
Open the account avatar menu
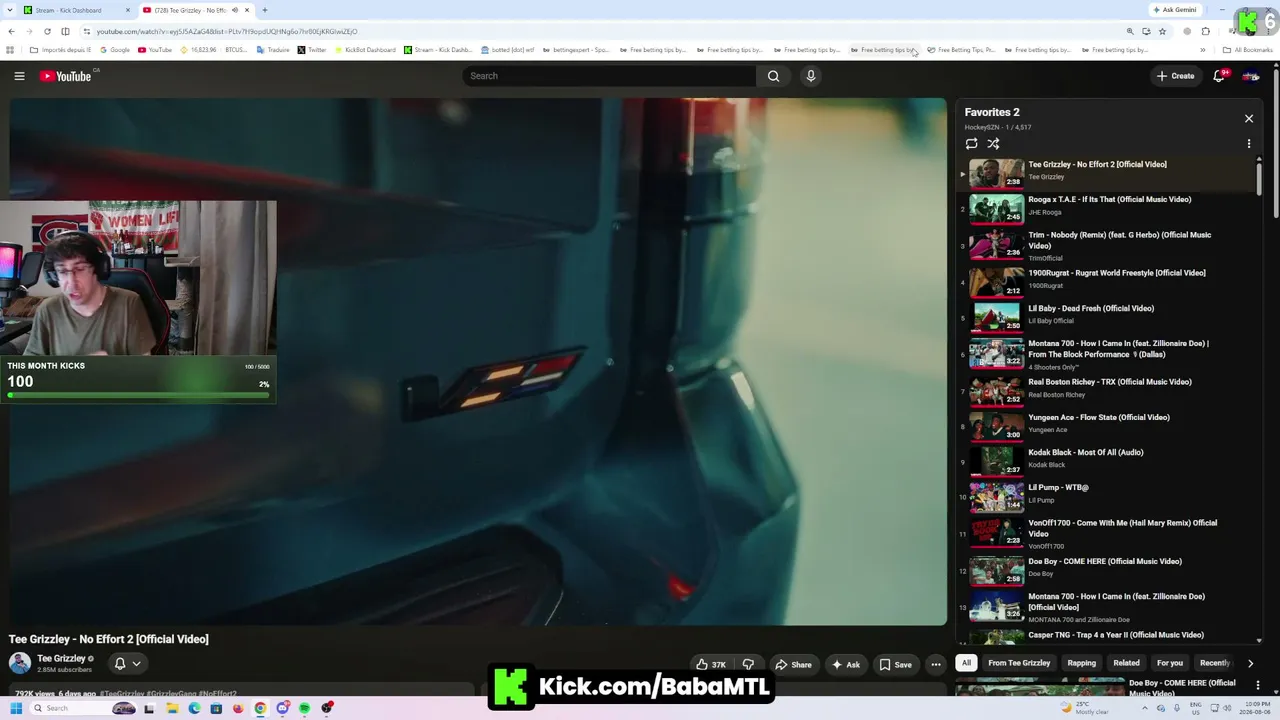[1251, 76]
